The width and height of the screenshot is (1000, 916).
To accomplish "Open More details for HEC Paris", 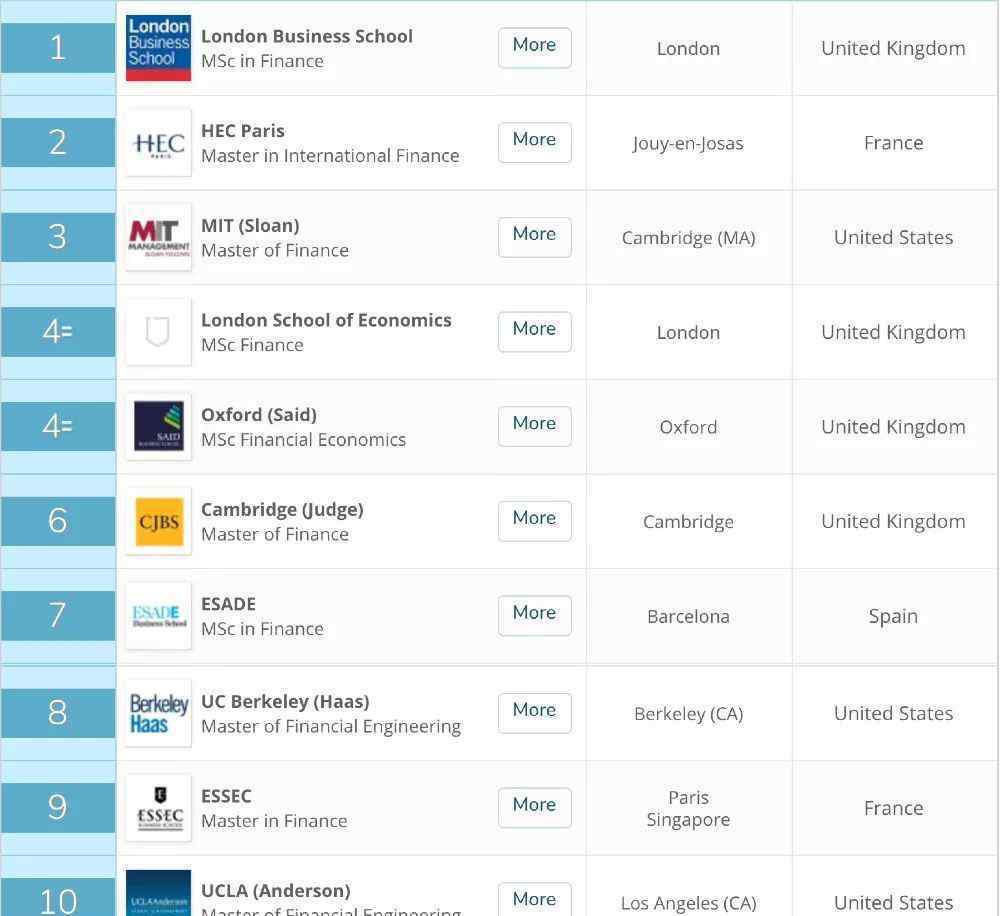I will pyautogui.click(x=534, y=142).
